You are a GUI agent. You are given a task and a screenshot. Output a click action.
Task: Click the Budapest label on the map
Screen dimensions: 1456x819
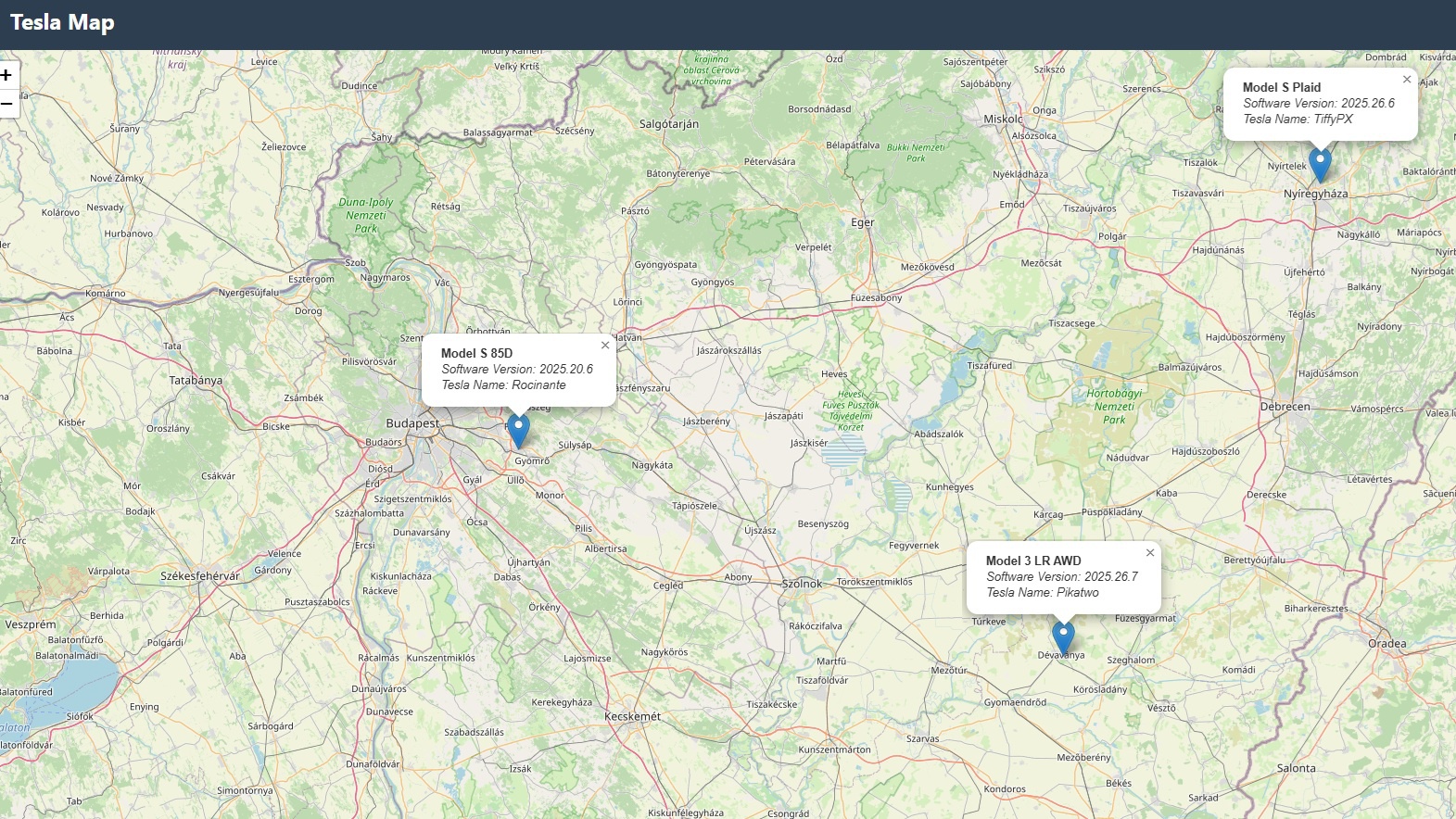click(412, 423)
